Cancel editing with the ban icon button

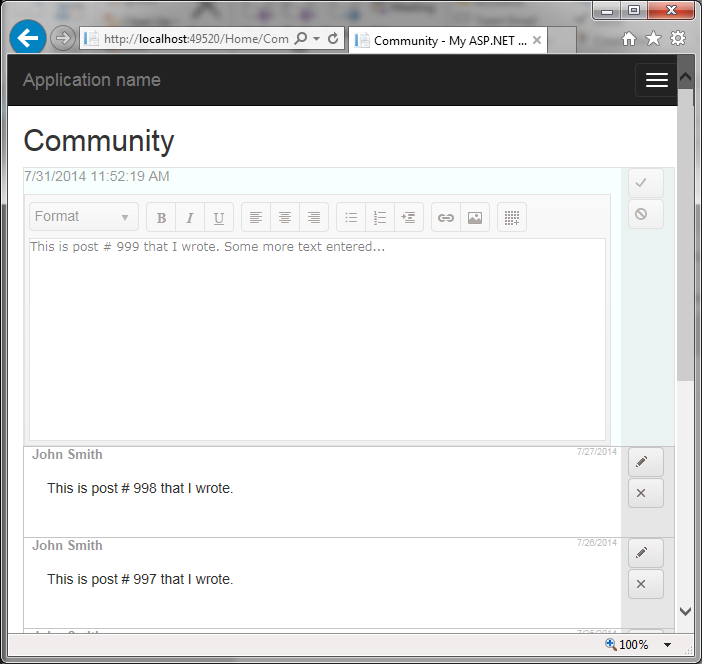tap(646, 214)
